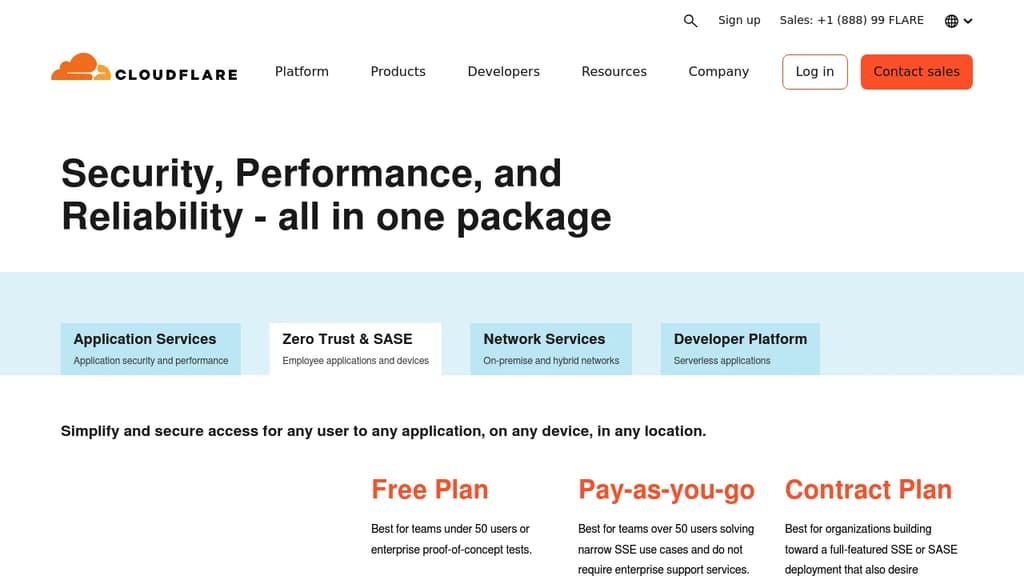Click the Contract Plan heading
The width and height of the screenshot is (1024, 576).
pyautogui.click(x=868, y=490)
